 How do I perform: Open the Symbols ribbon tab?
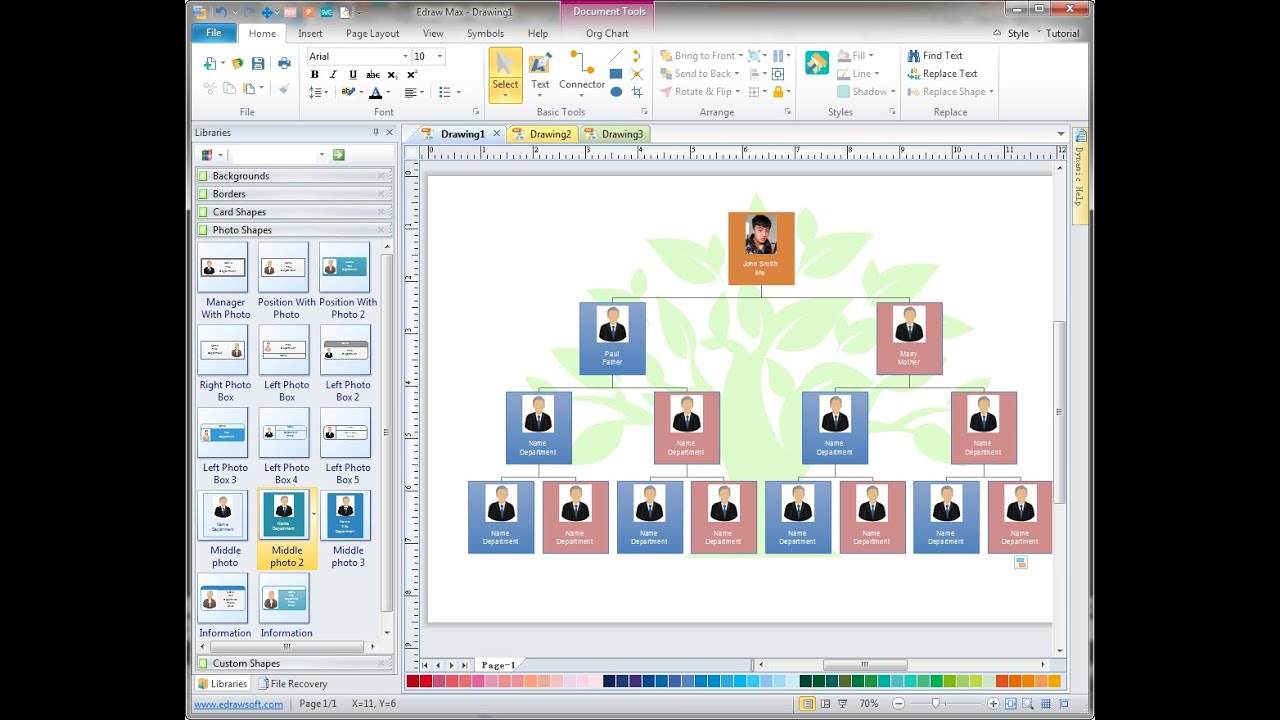[485, 33]
